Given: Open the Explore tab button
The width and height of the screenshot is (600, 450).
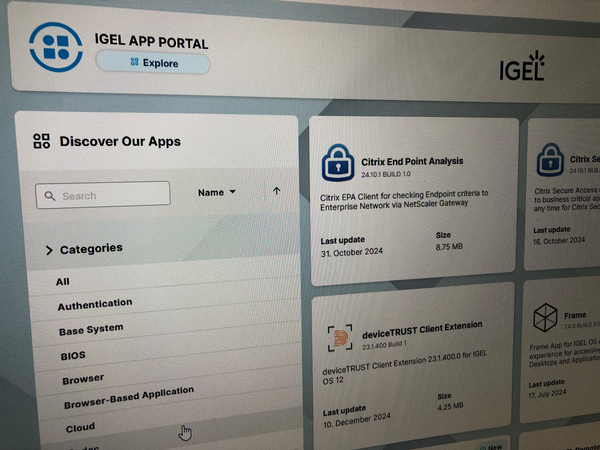Looking at the screenshot, I should click(153, 63).
